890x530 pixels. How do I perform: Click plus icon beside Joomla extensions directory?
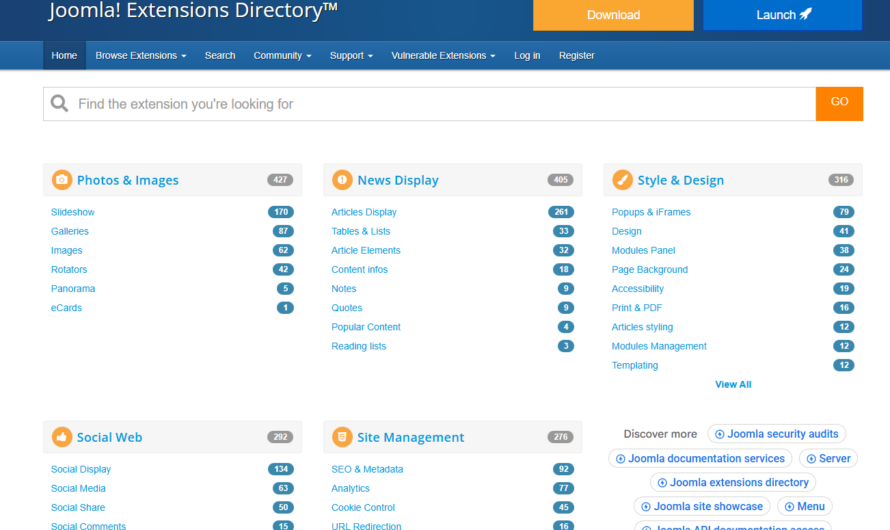662,483
